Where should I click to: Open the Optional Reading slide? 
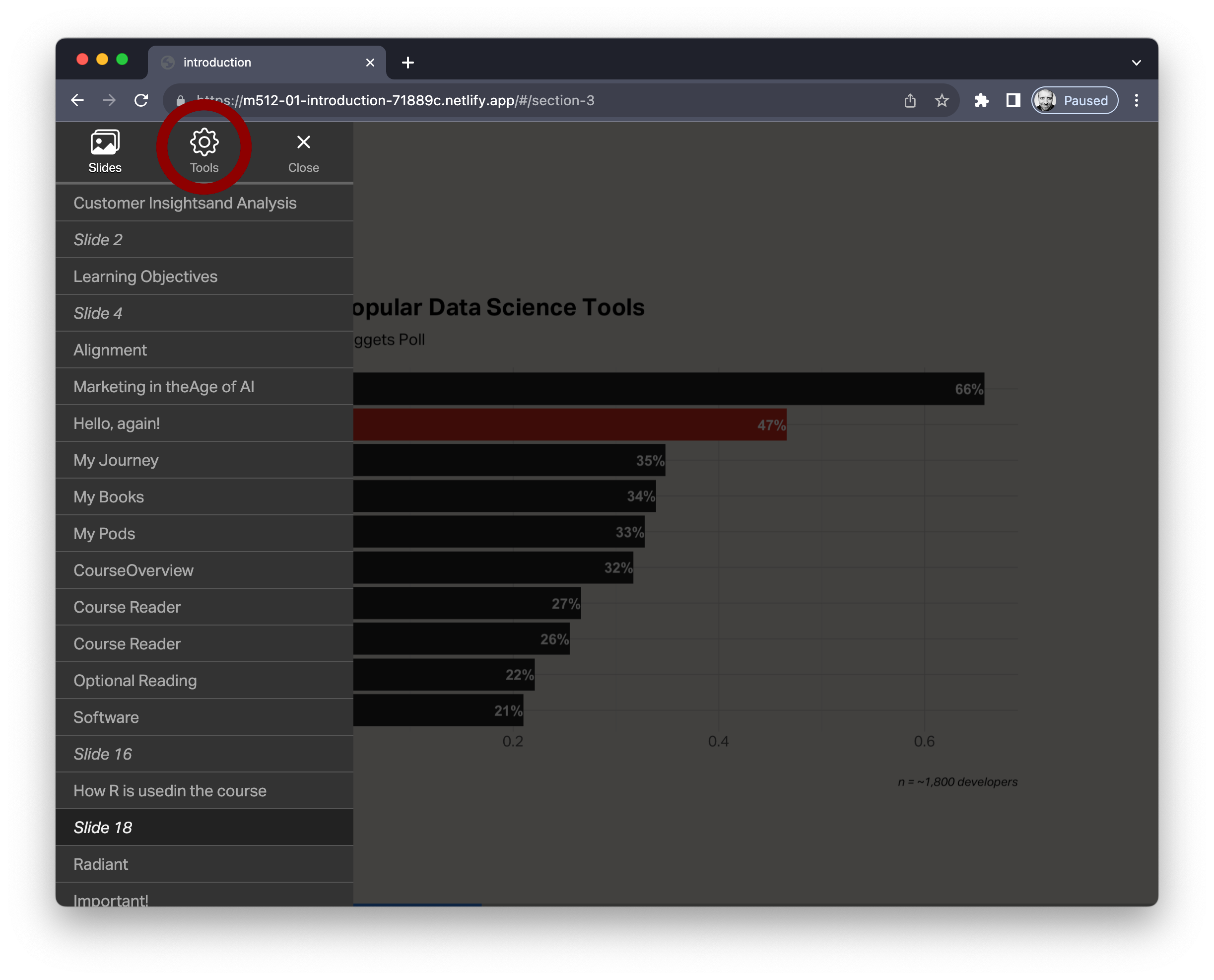(x=135, y=681)
